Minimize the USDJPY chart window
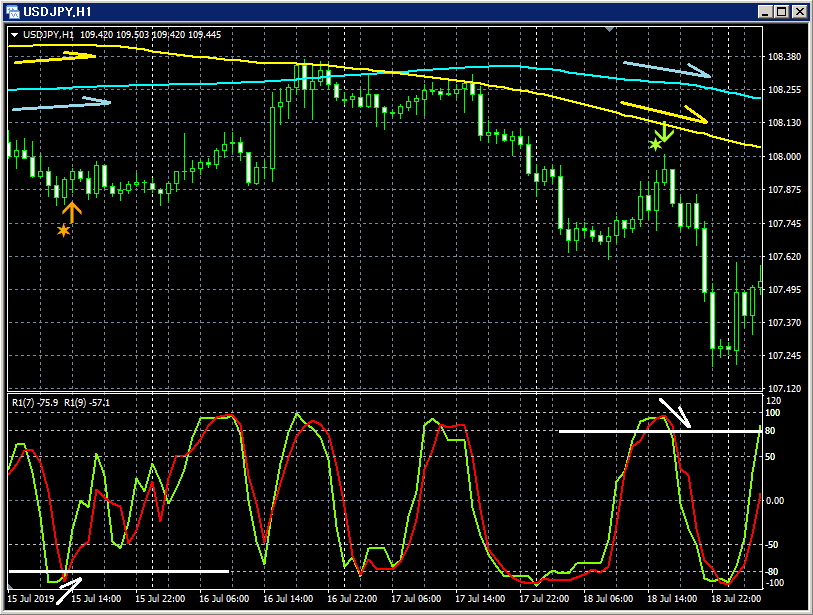The height and width of the screenshot is (615, 813). point(764,11)
